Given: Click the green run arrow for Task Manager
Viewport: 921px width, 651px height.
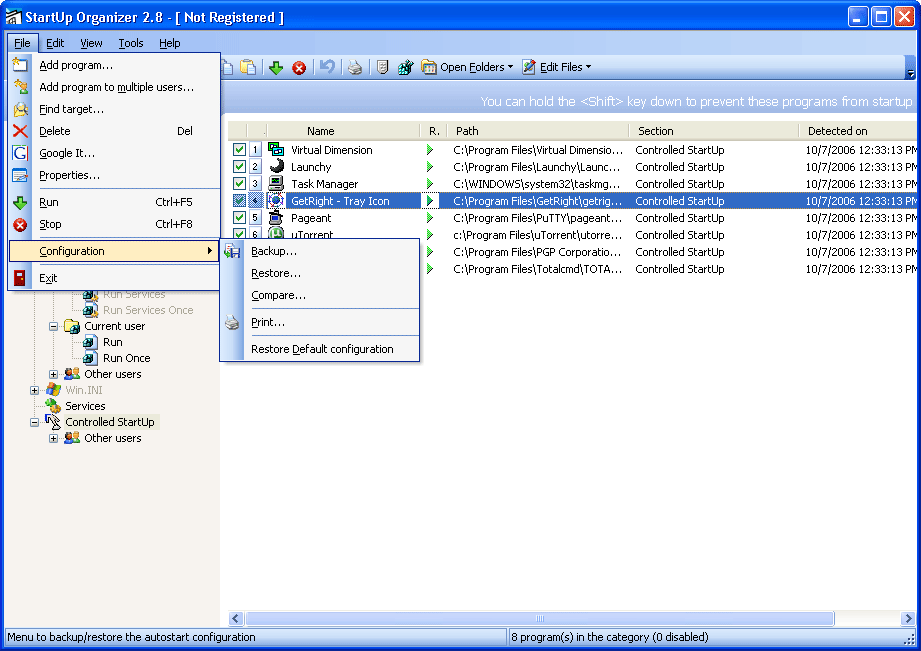Looking at the screenshot, I should point(430,184).
